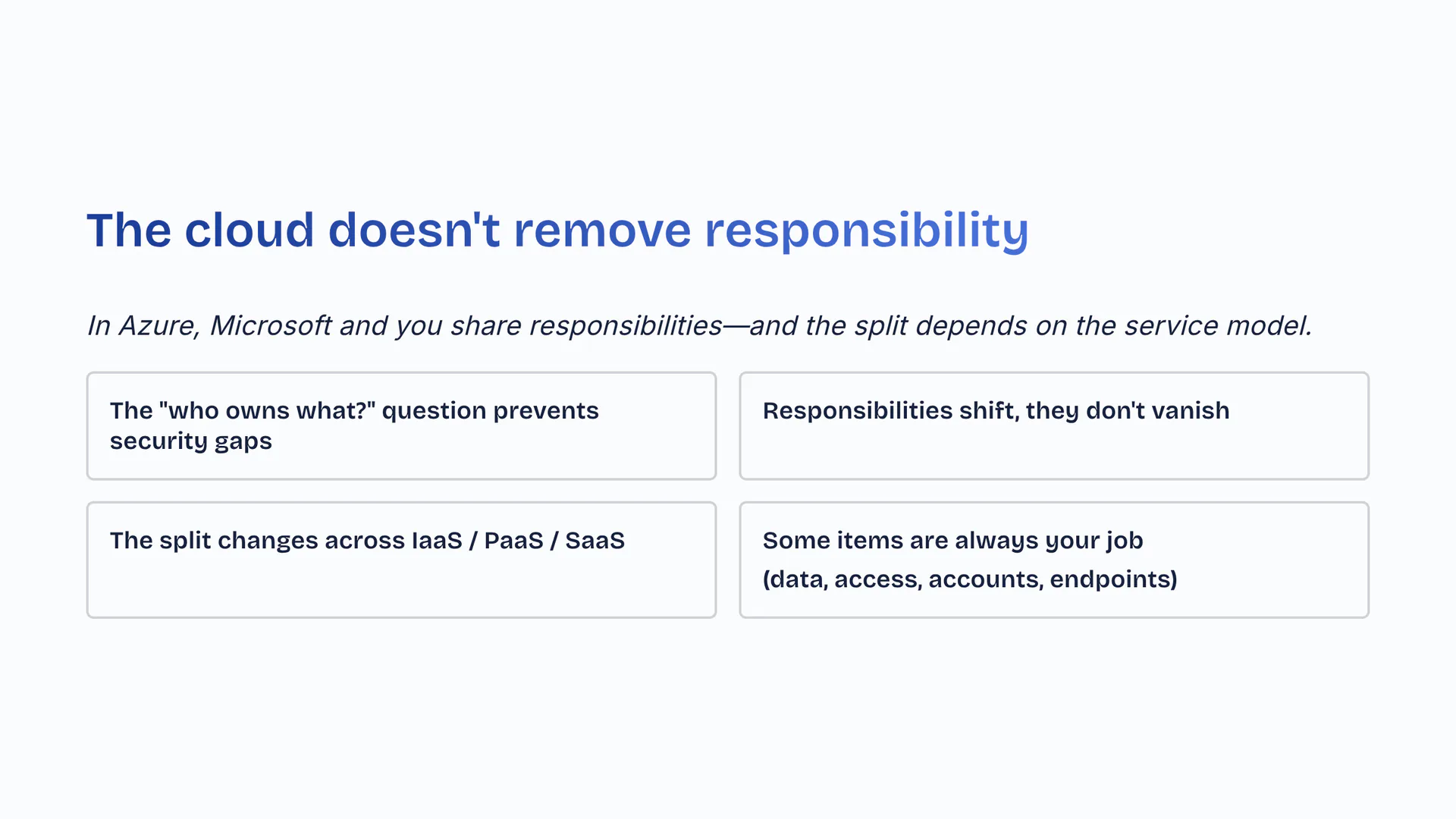Select the "Responsibilities shift, they don't vanish" card
Image resolution: width=1456 pixels, height=819 pixels.
click(x=1054, y=425)
